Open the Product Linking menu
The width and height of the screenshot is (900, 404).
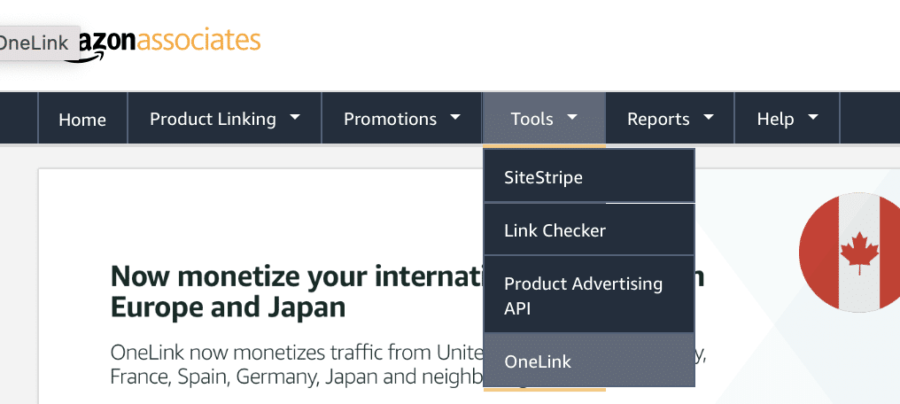pos(213,119)
